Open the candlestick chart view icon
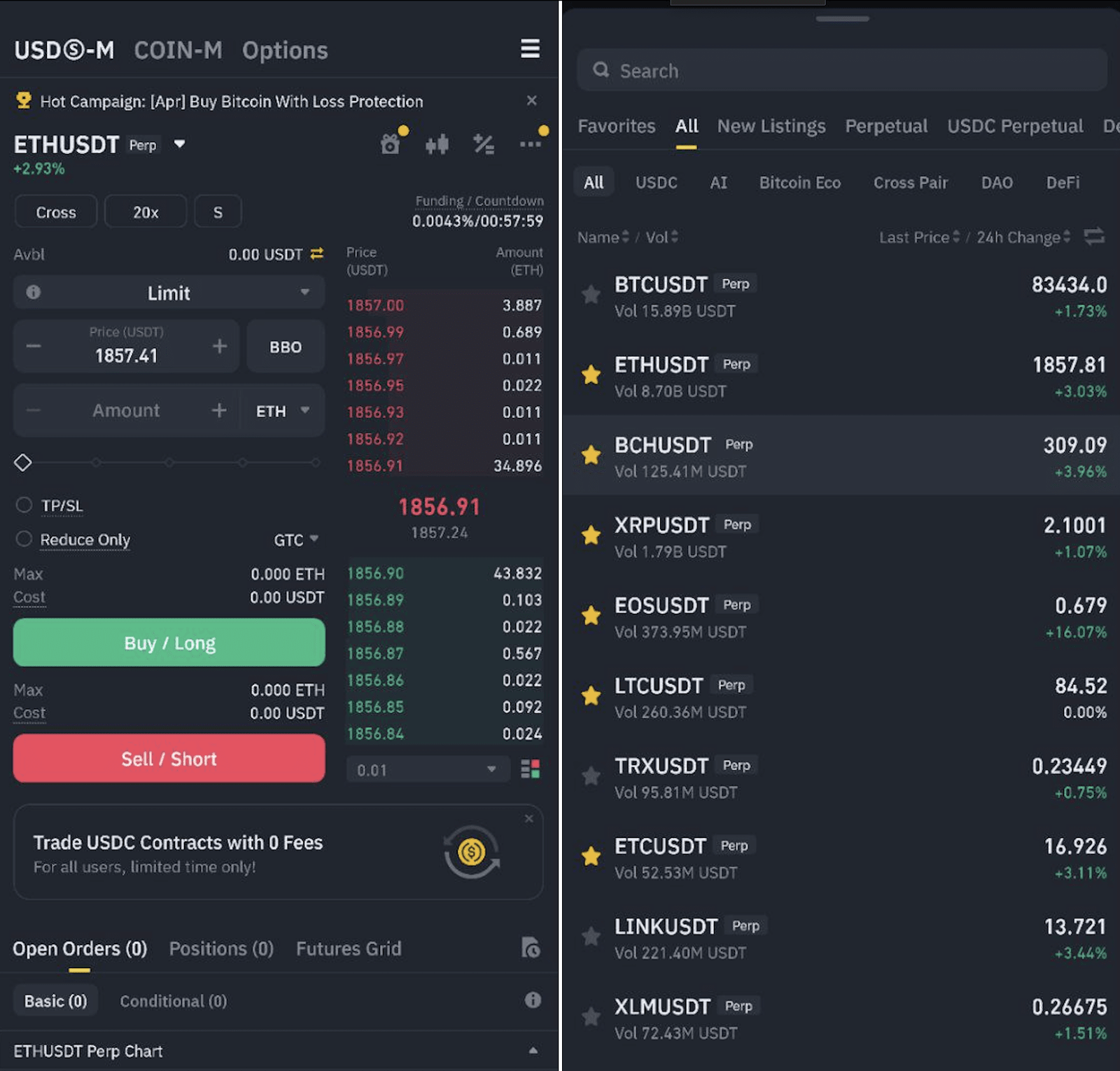Screen dimensions: 1120x1071 click(x=436, y=142)
